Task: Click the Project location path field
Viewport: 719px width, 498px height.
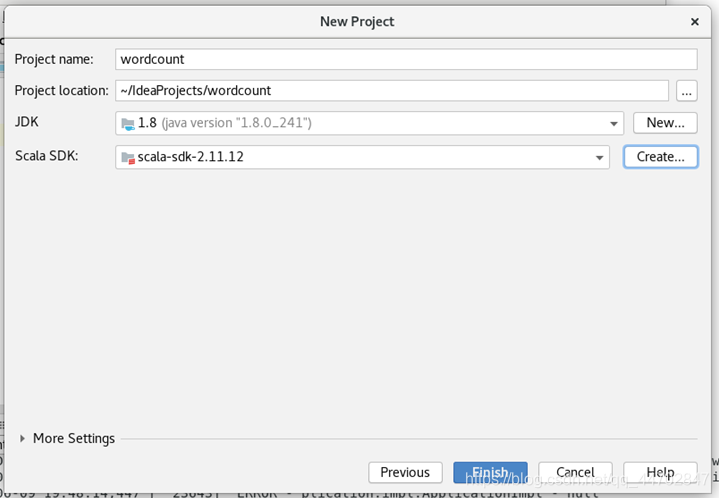Action: 392,90
